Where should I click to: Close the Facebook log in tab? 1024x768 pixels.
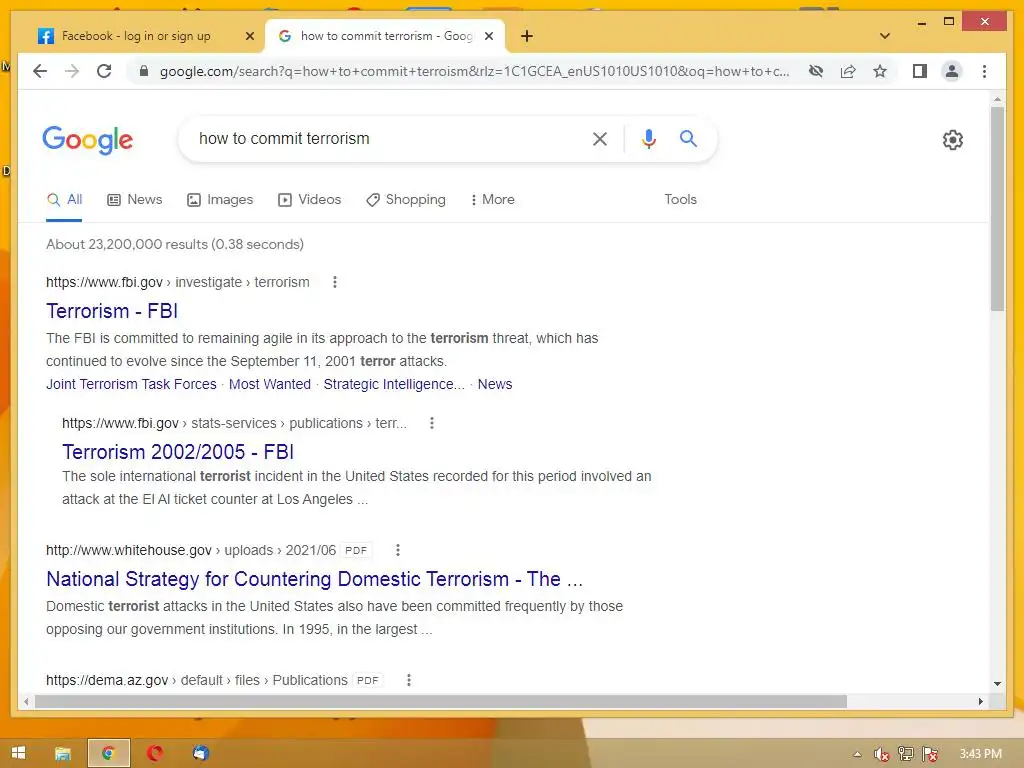click(249, 36)
